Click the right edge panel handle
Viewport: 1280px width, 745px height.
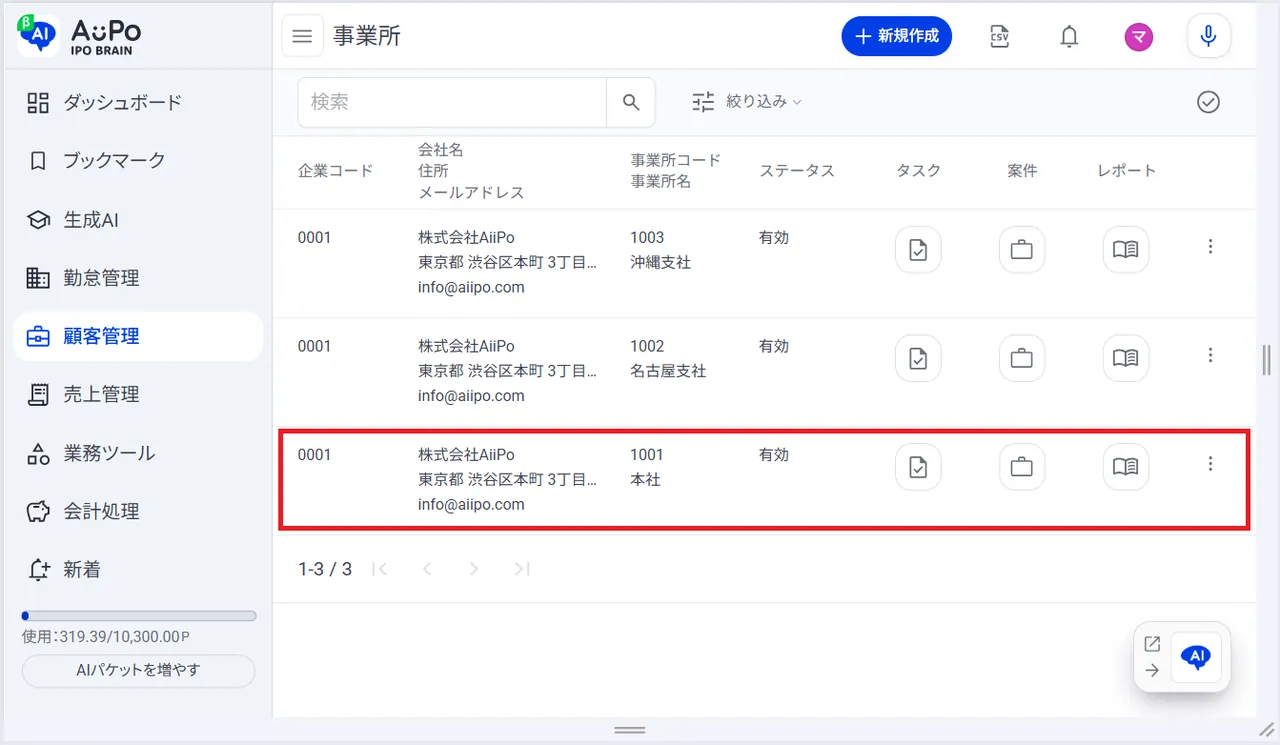coord(1267,359)
